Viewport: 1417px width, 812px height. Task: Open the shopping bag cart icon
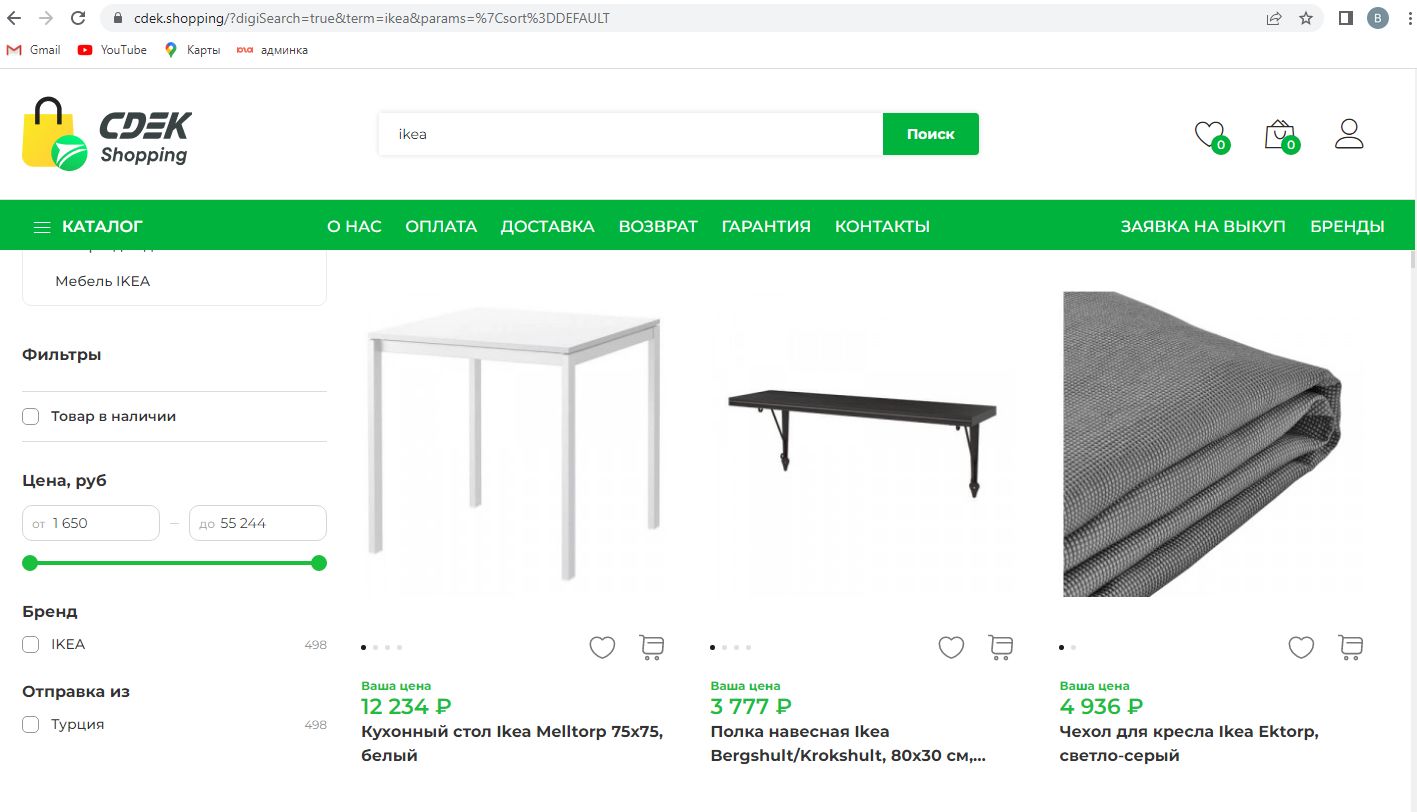click(1279, 134)
